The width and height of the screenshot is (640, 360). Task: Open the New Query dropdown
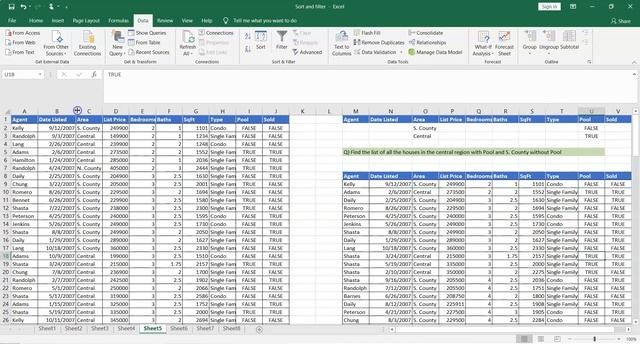118,43
